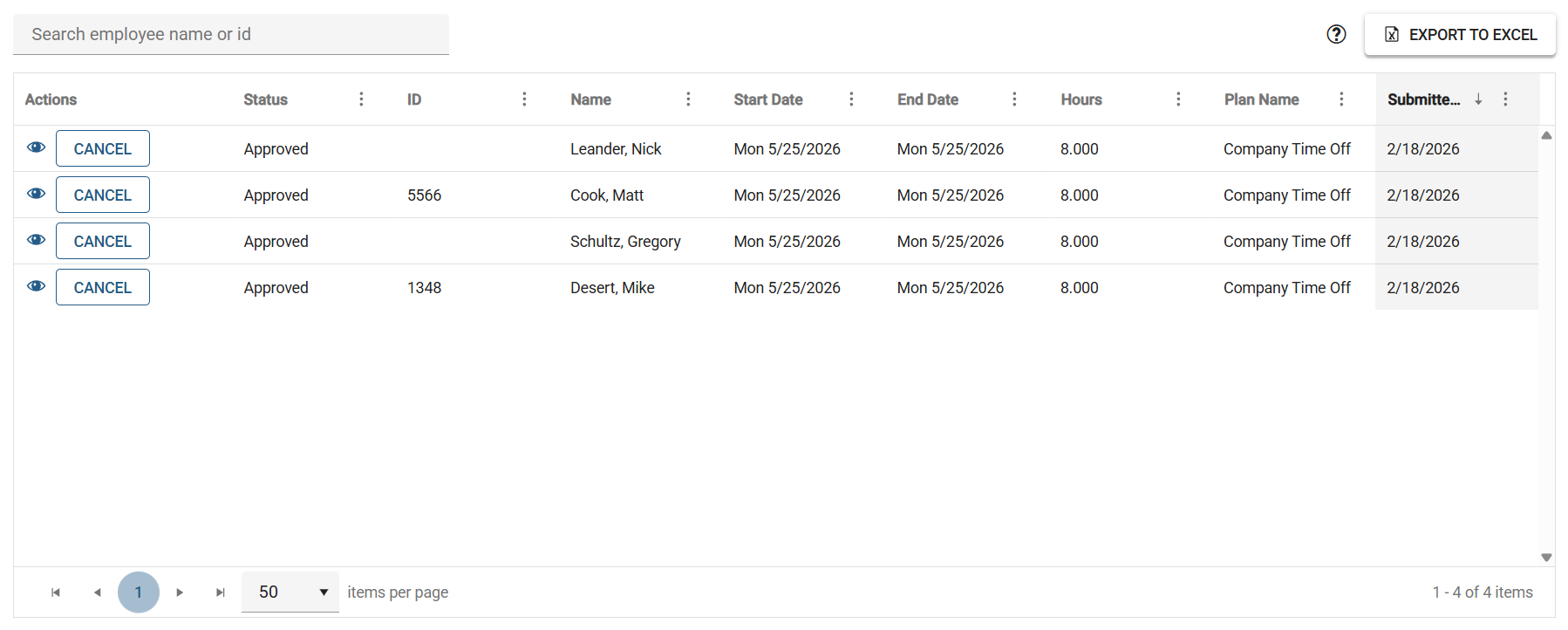
Task: Click Approved status in Cook, Matt row
Action: (x=276, y=195)
